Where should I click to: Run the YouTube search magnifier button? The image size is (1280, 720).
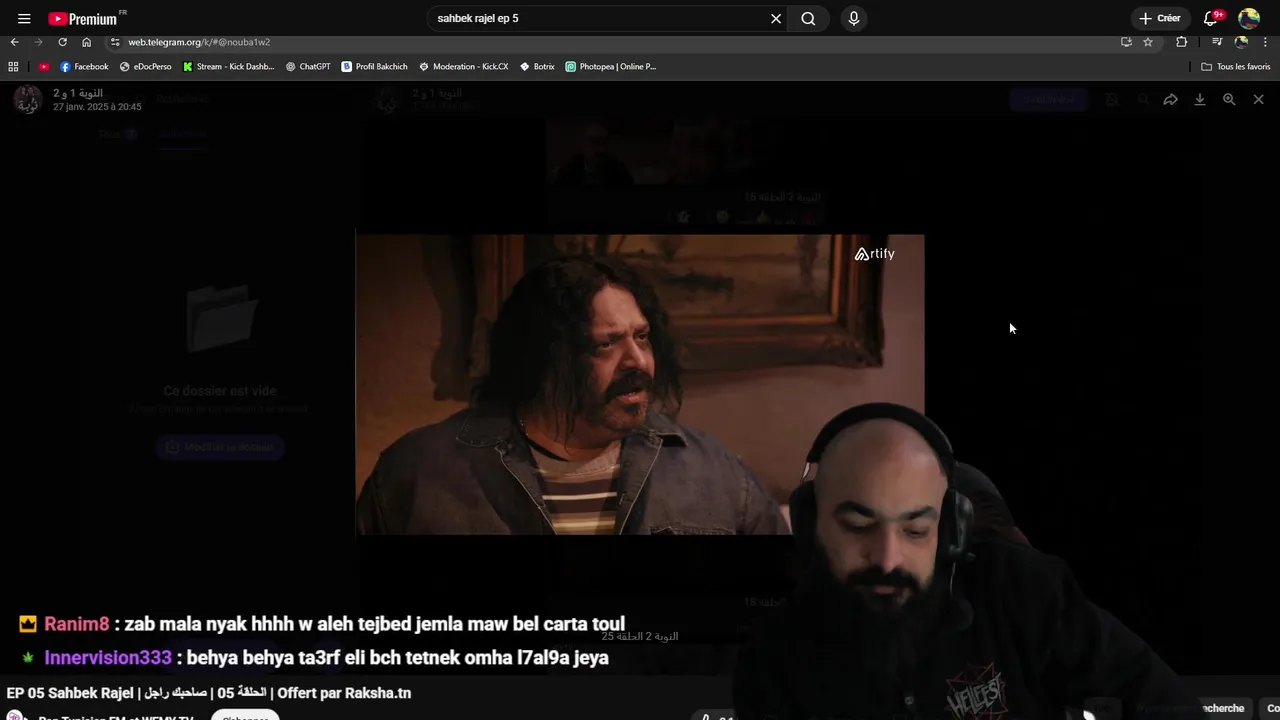point(808,18)
